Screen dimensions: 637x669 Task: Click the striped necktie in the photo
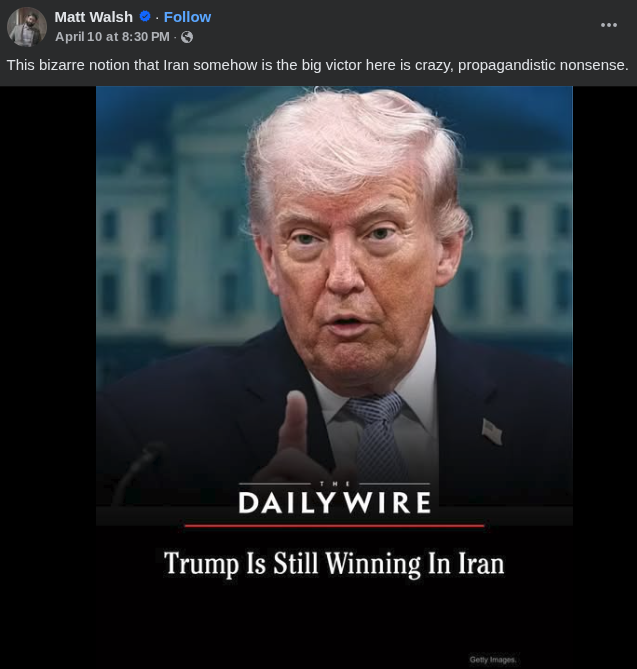point(376,435)
